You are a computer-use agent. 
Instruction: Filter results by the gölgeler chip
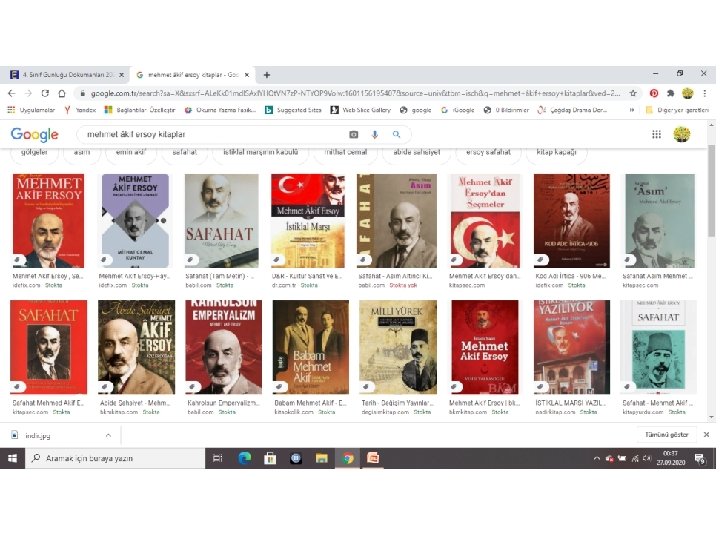point(34,152)
